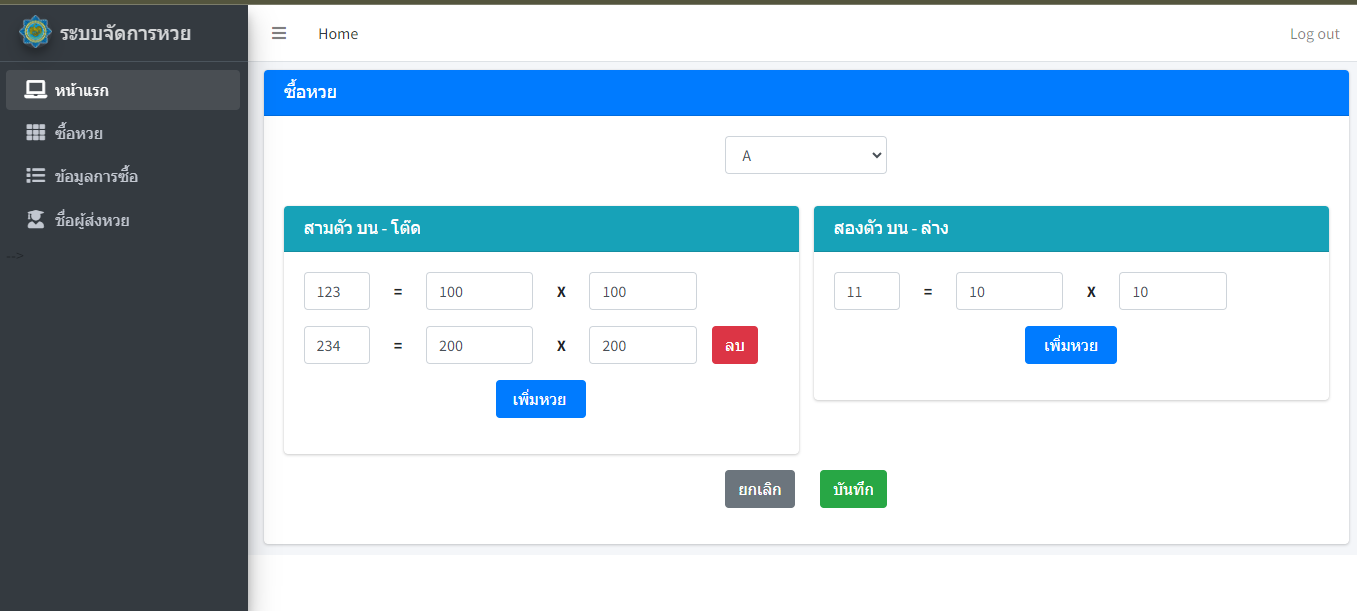Go to ข้อมูลการซื้อ in the sidebar
Image resolution: width=1357 pixels, height=611 pixels.
[x=96, y=176]
